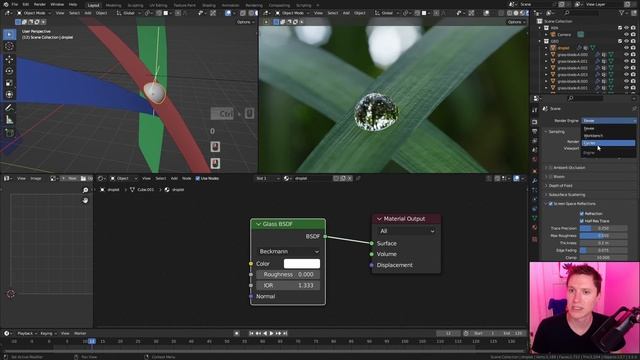Open the Marker menu in timeline
Screen dimensions: 640x360
coord(80,333)
